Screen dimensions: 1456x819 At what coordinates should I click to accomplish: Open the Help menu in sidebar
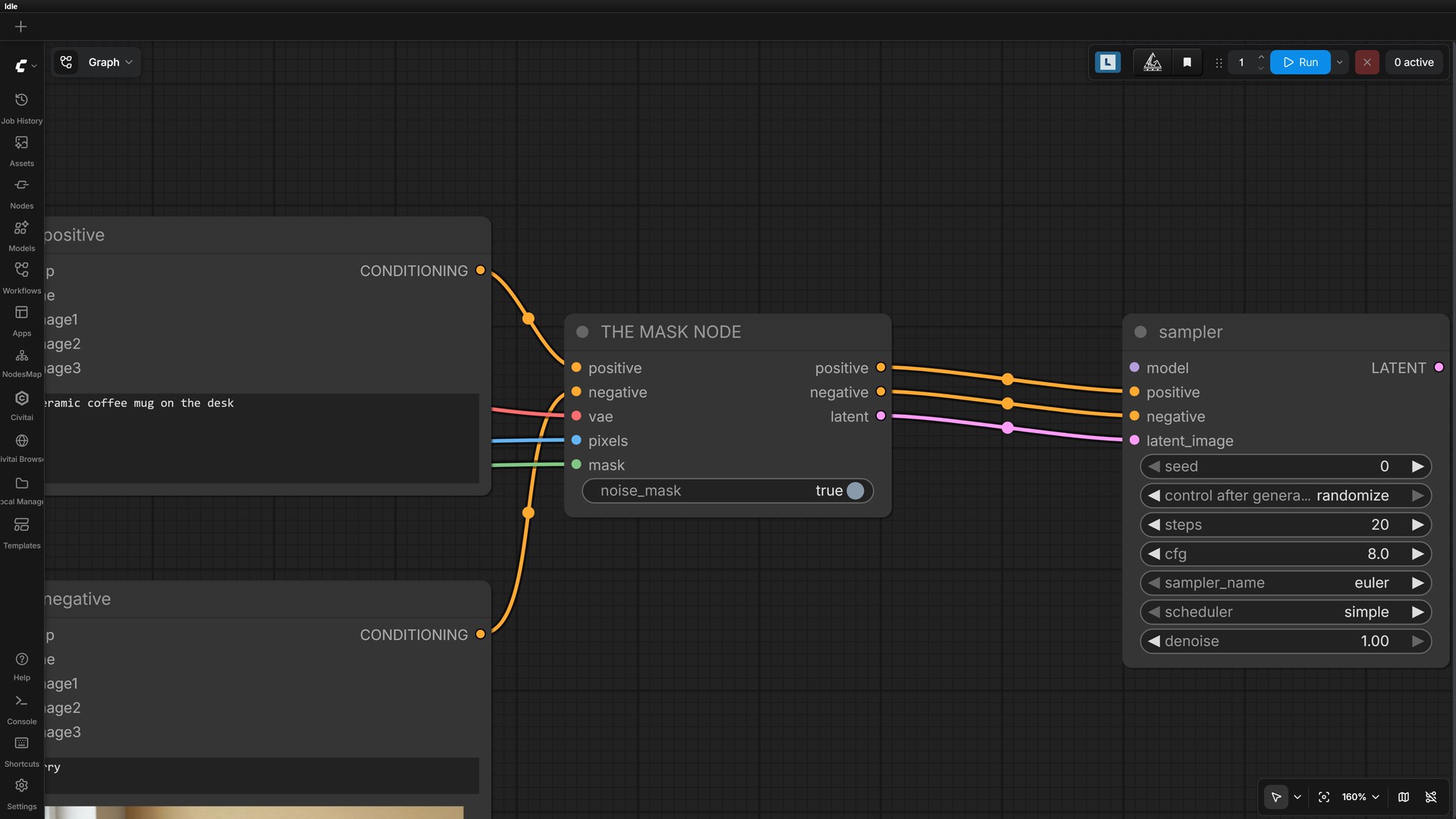21,666
